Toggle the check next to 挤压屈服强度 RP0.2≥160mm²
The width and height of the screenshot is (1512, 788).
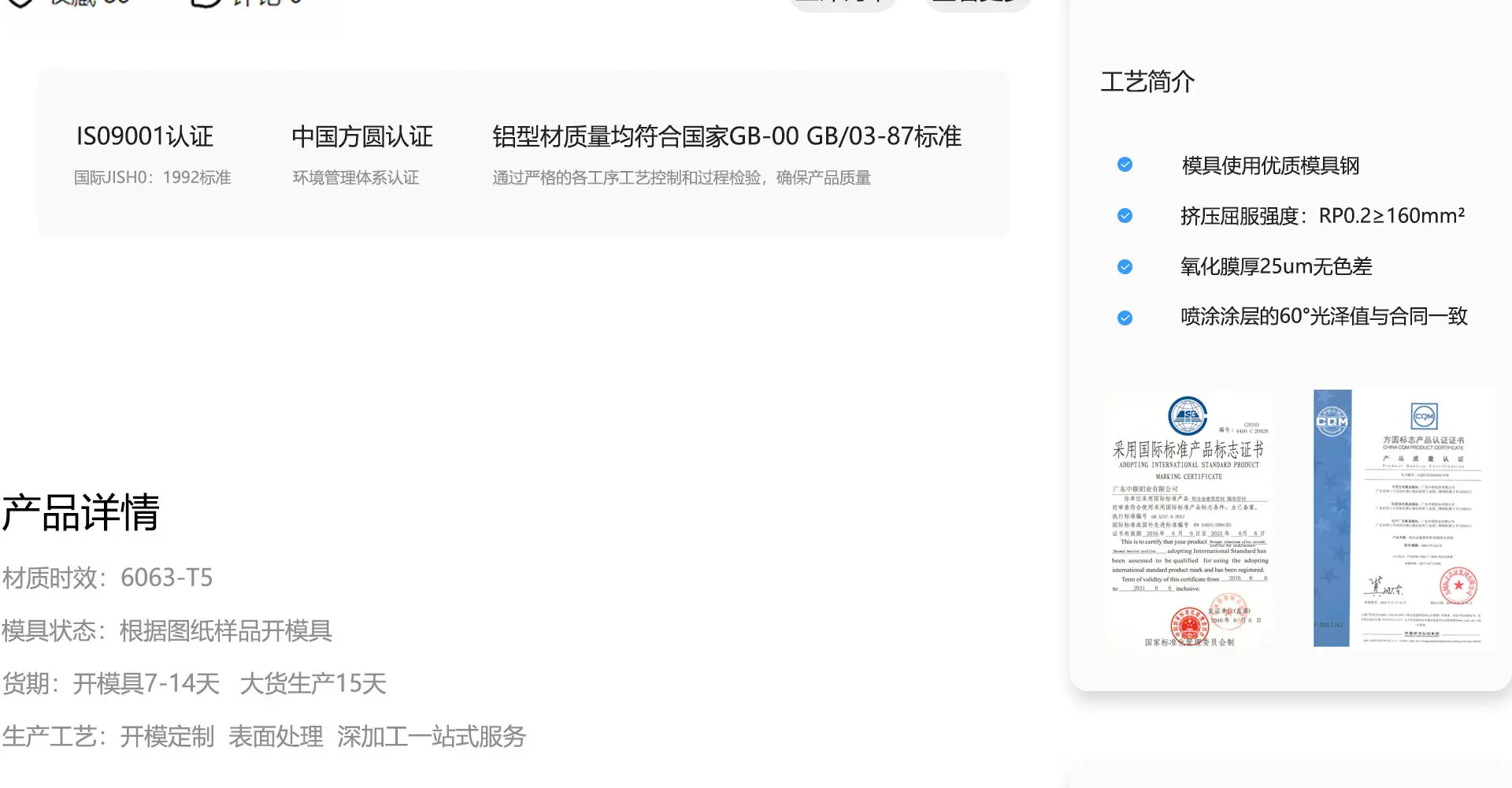tap(1125, 215)
